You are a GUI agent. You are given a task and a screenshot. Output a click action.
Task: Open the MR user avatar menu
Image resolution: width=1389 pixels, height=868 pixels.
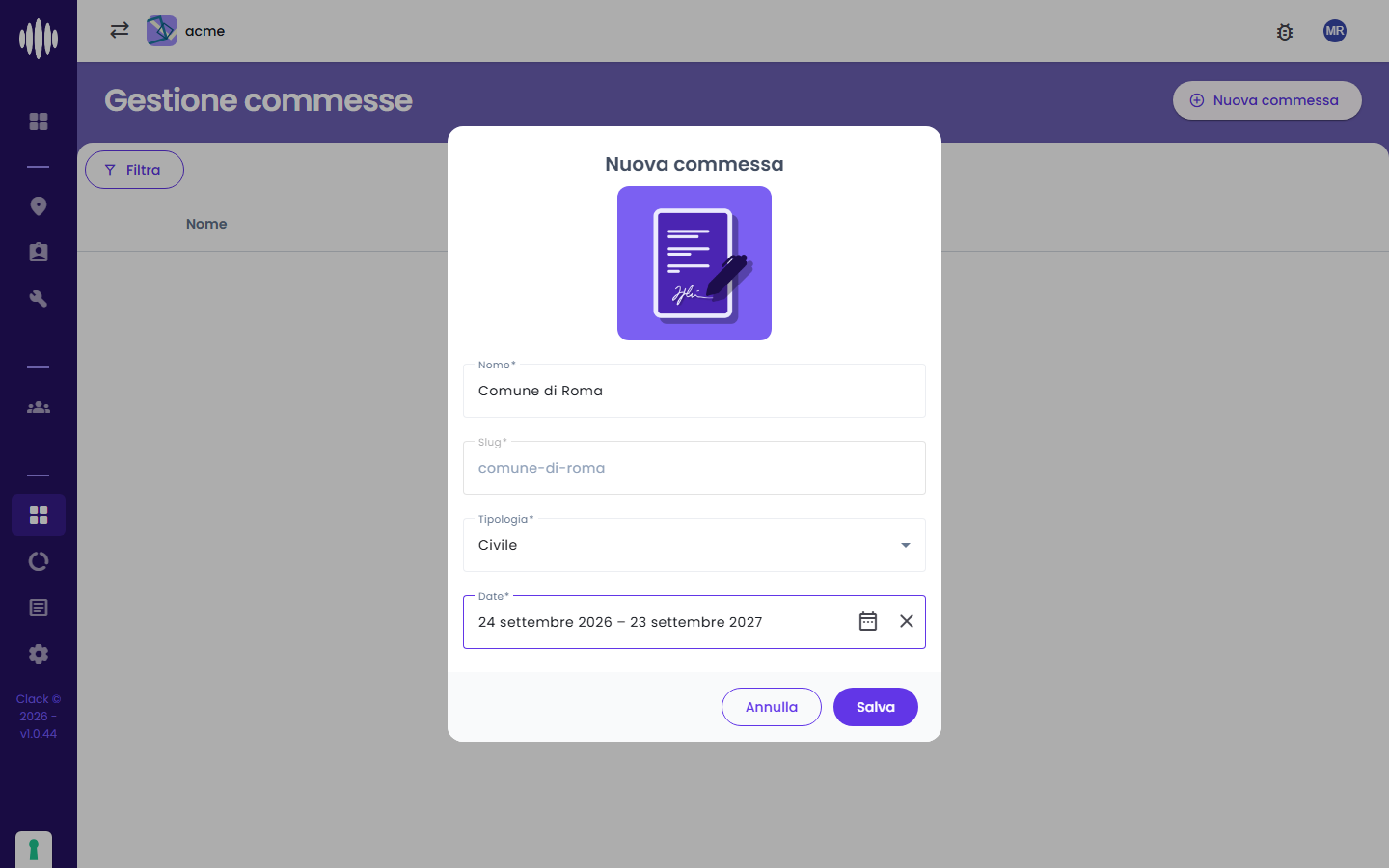[x=1335, y=31]
